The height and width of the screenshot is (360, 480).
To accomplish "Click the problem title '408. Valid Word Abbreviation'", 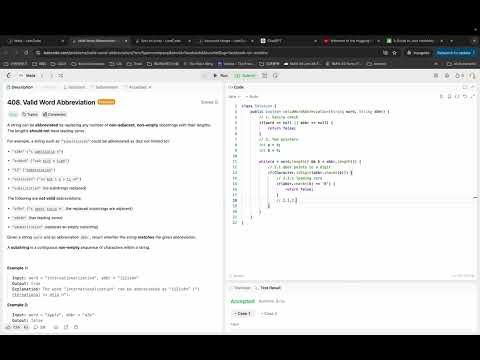I will click(51, 102).
